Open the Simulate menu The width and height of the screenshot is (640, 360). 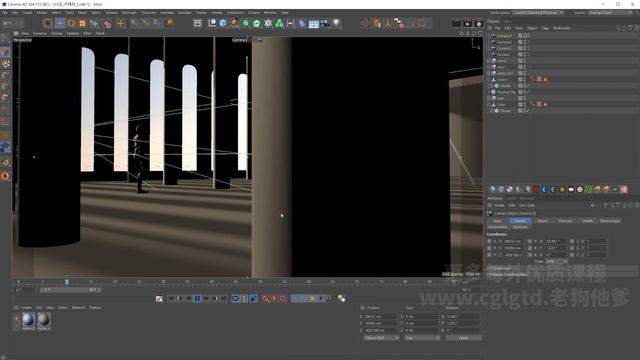pyautogui.click(x=184, y=13)
